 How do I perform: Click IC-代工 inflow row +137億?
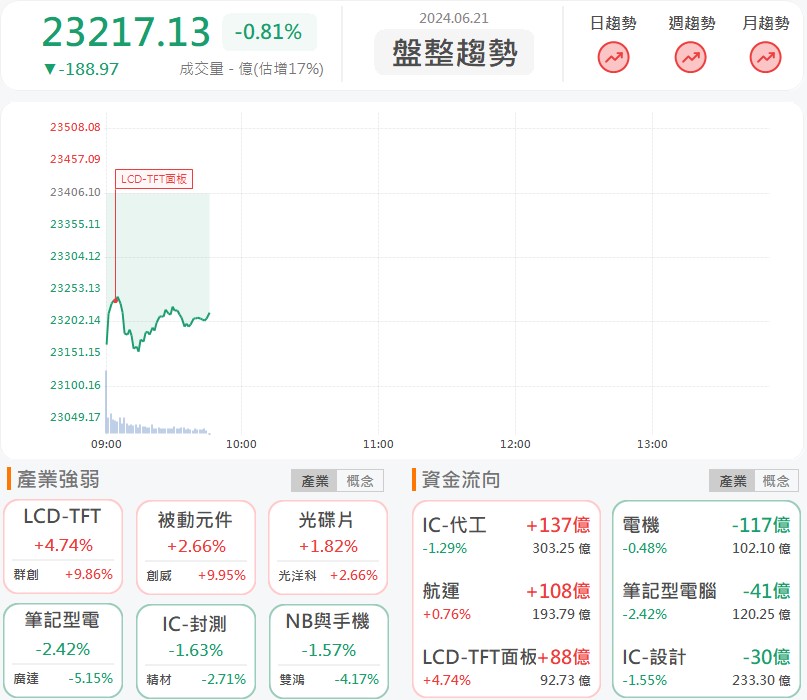tap(506, 535)
